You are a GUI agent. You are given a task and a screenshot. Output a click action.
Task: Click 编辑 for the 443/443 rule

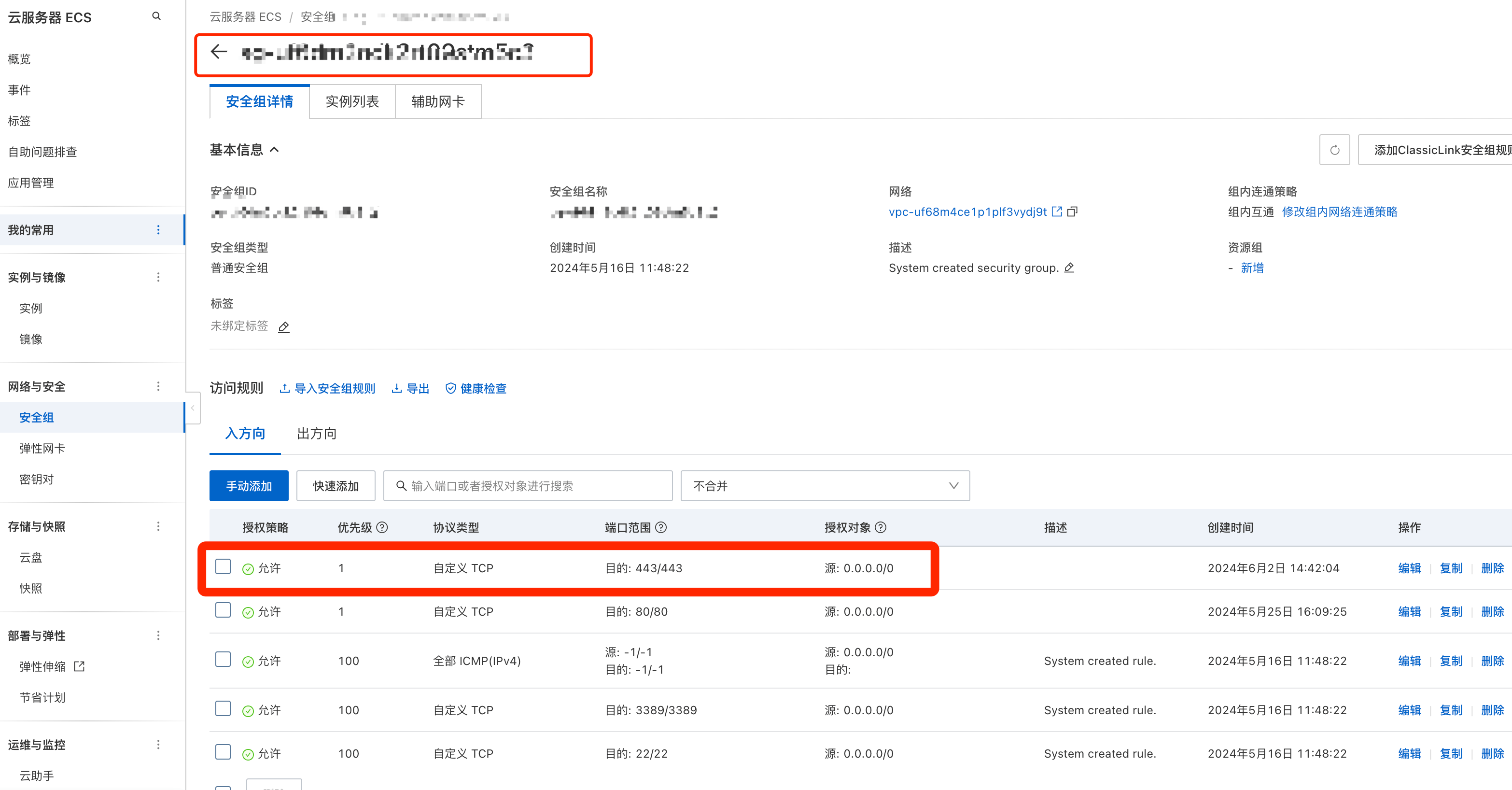1409,568
